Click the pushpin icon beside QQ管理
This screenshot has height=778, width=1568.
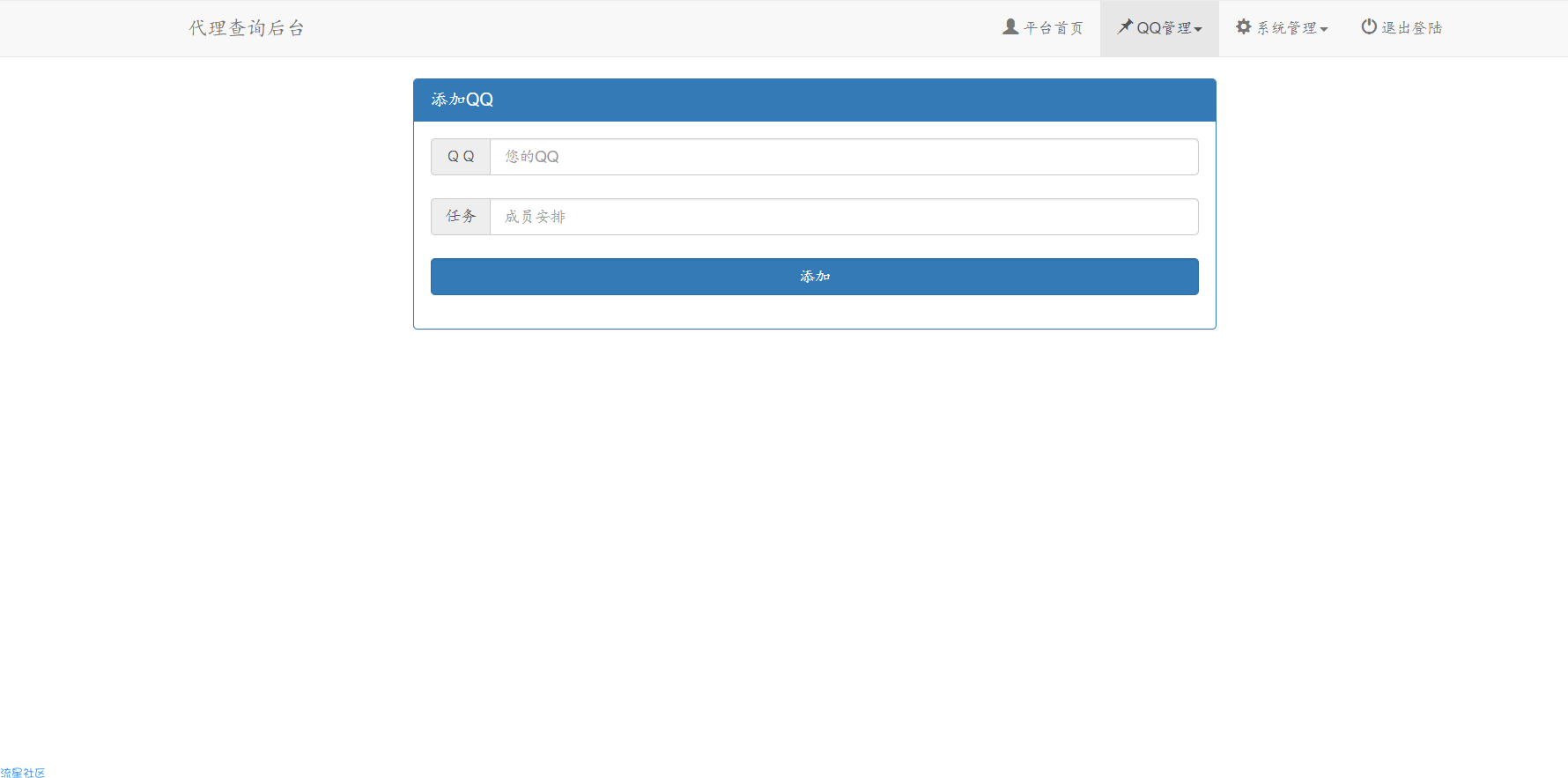click(1125, 27)
